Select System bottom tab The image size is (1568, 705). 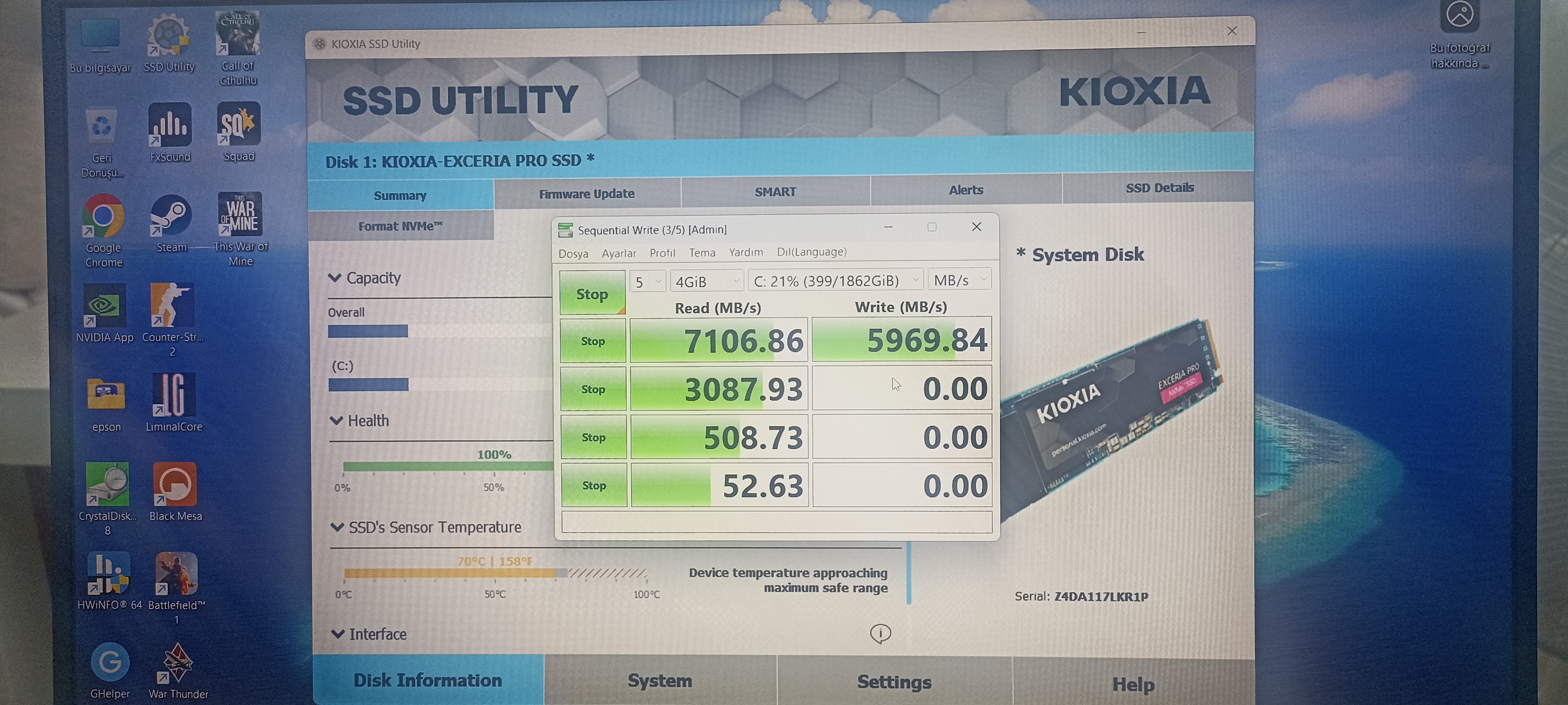click(x=660, y=680)
